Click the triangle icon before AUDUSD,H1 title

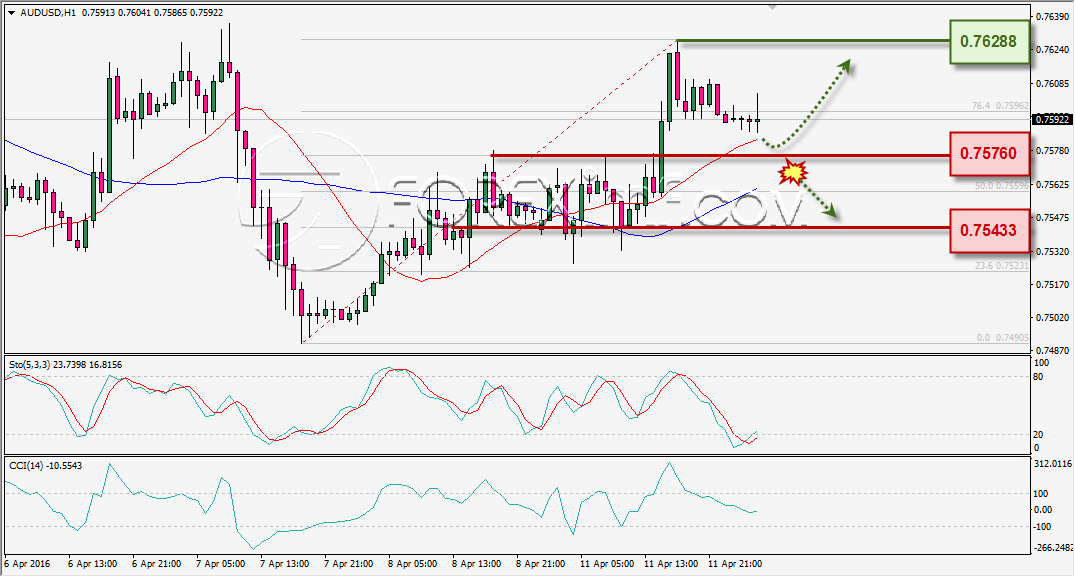pos(13,12)
